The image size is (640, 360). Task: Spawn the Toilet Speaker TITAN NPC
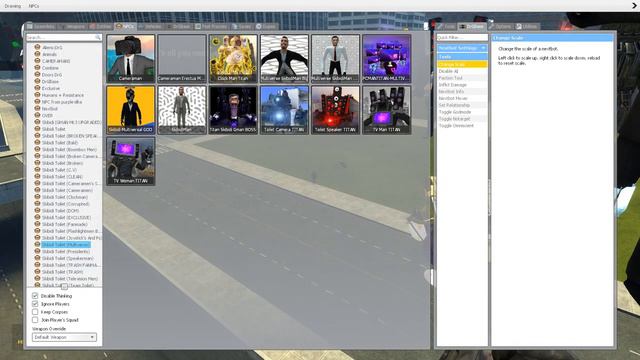pos(336,110)
